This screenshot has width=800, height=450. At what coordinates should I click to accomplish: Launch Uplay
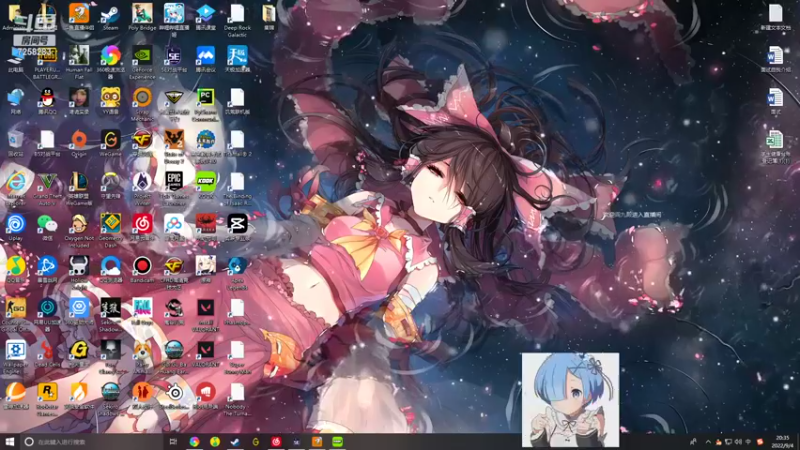(15, 228)
